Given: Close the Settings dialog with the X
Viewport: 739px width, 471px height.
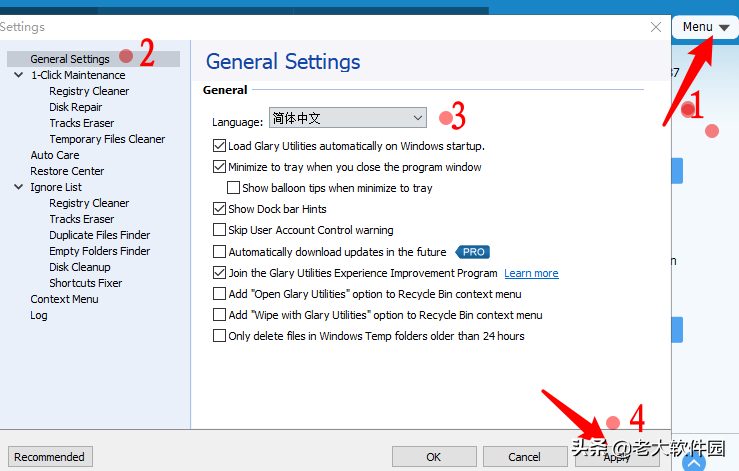Looking at the screenshot, I should (x=656, y=27).
